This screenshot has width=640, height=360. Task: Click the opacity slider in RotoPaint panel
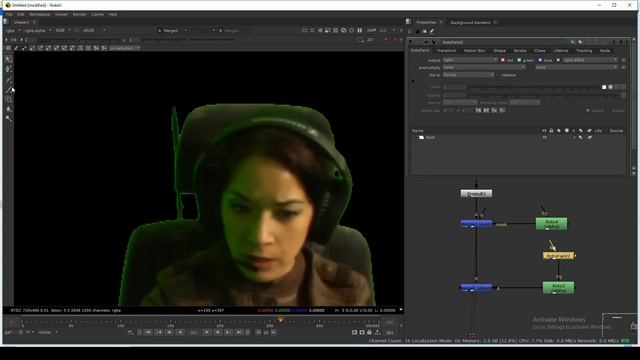coord(544,95)
